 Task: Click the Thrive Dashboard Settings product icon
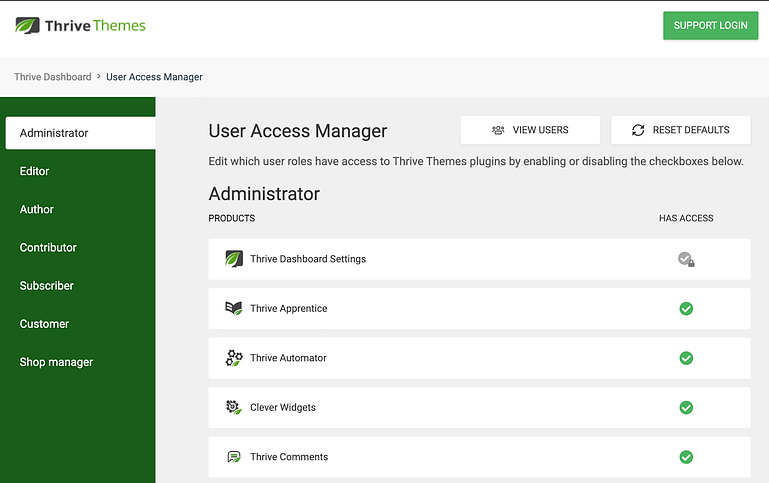coord(234,258)
